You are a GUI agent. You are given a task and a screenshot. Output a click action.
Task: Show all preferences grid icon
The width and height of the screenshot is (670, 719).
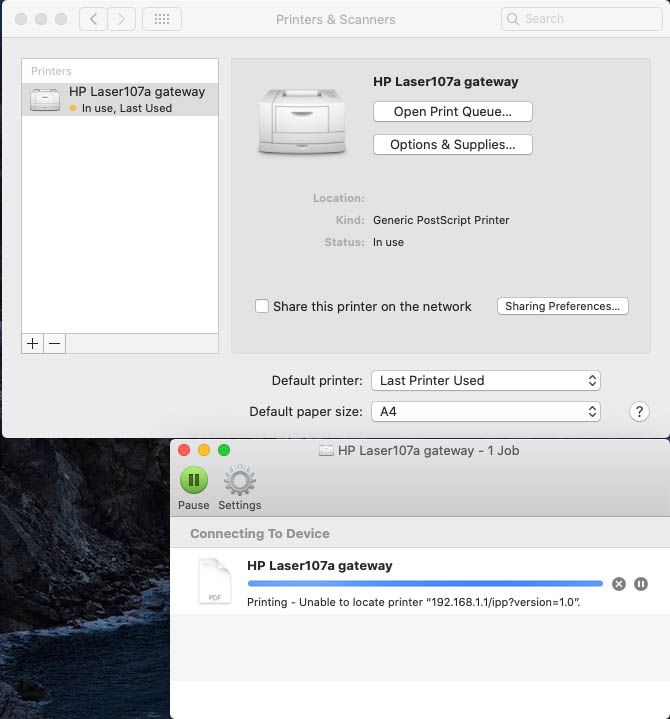162,19
